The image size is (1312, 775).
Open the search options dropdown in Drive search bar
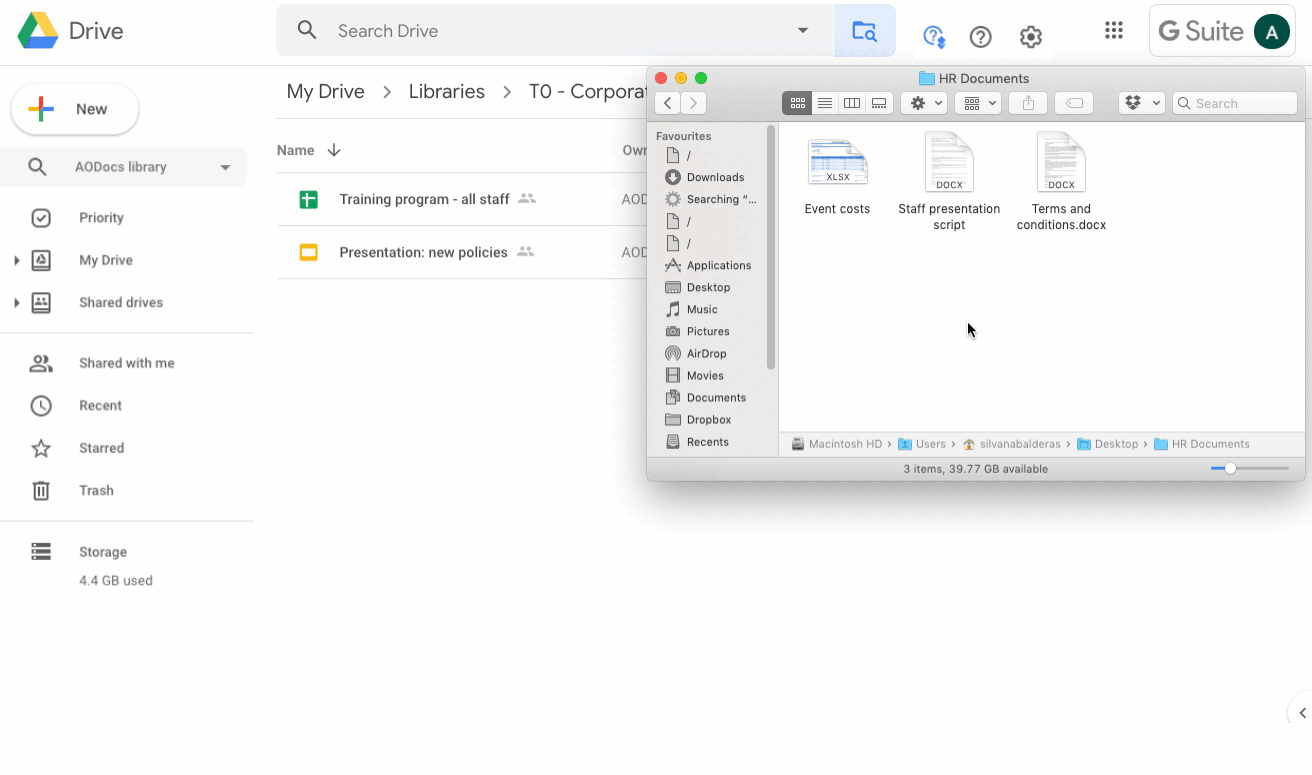(802, 31)
